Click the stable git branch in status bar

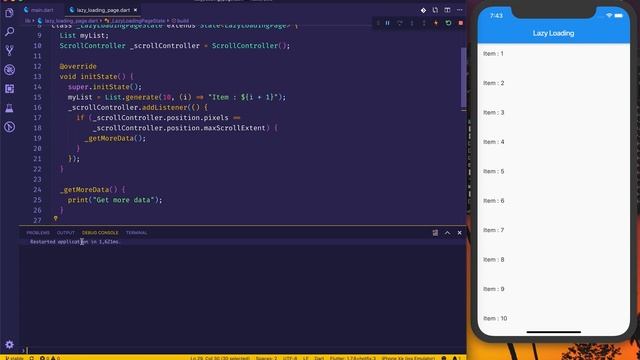(x=14, y=358)
